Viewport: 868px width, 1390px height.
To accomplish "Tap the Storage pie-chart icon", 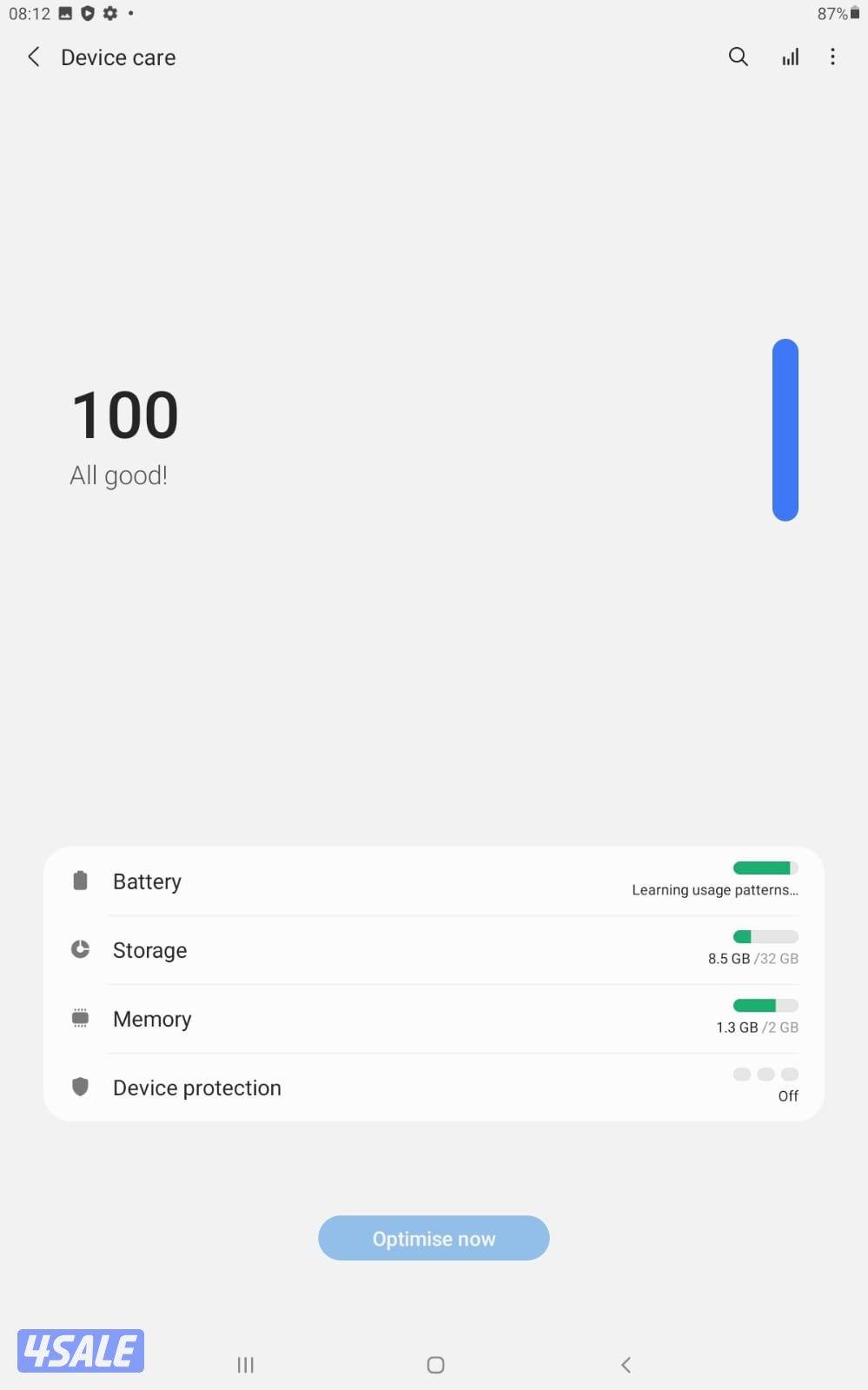I will pos(80,949).
